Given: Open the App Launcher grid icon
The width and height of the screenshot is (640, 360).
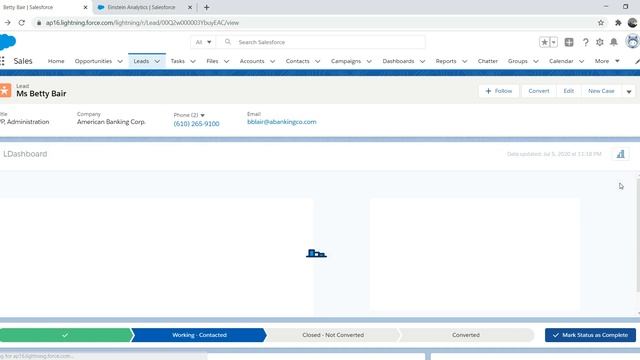Looking at the screenshot, I should [x=2, y=61].
